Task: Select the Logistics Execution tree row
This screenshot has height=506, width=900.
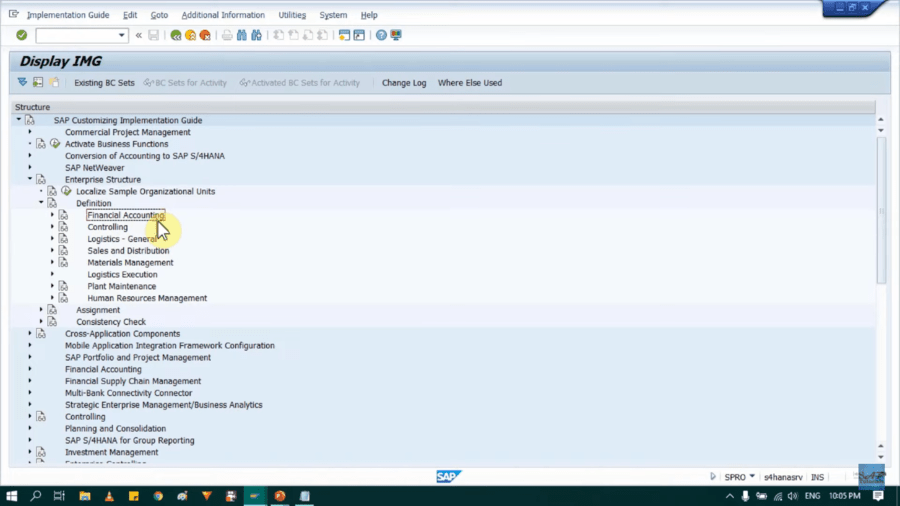Action: [x=122, y=274]
